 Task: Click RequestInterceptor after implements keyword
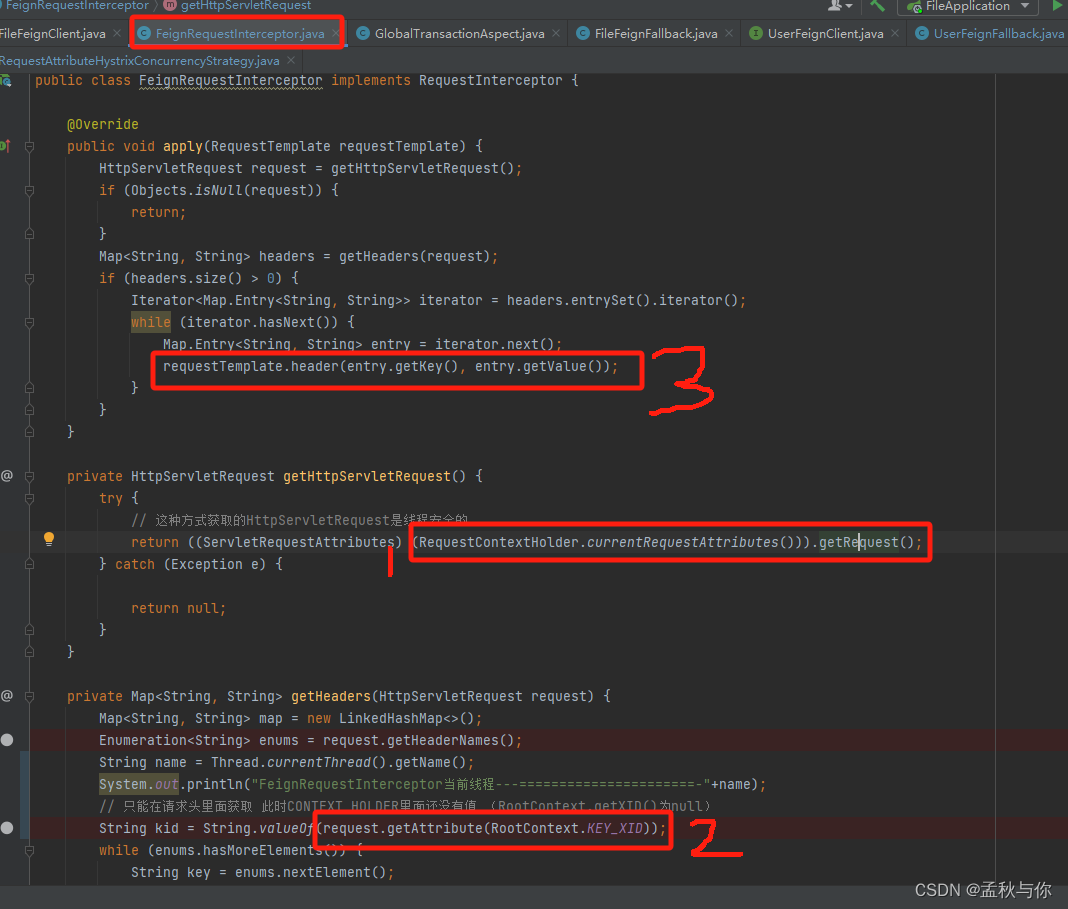[x=490, y=80]
